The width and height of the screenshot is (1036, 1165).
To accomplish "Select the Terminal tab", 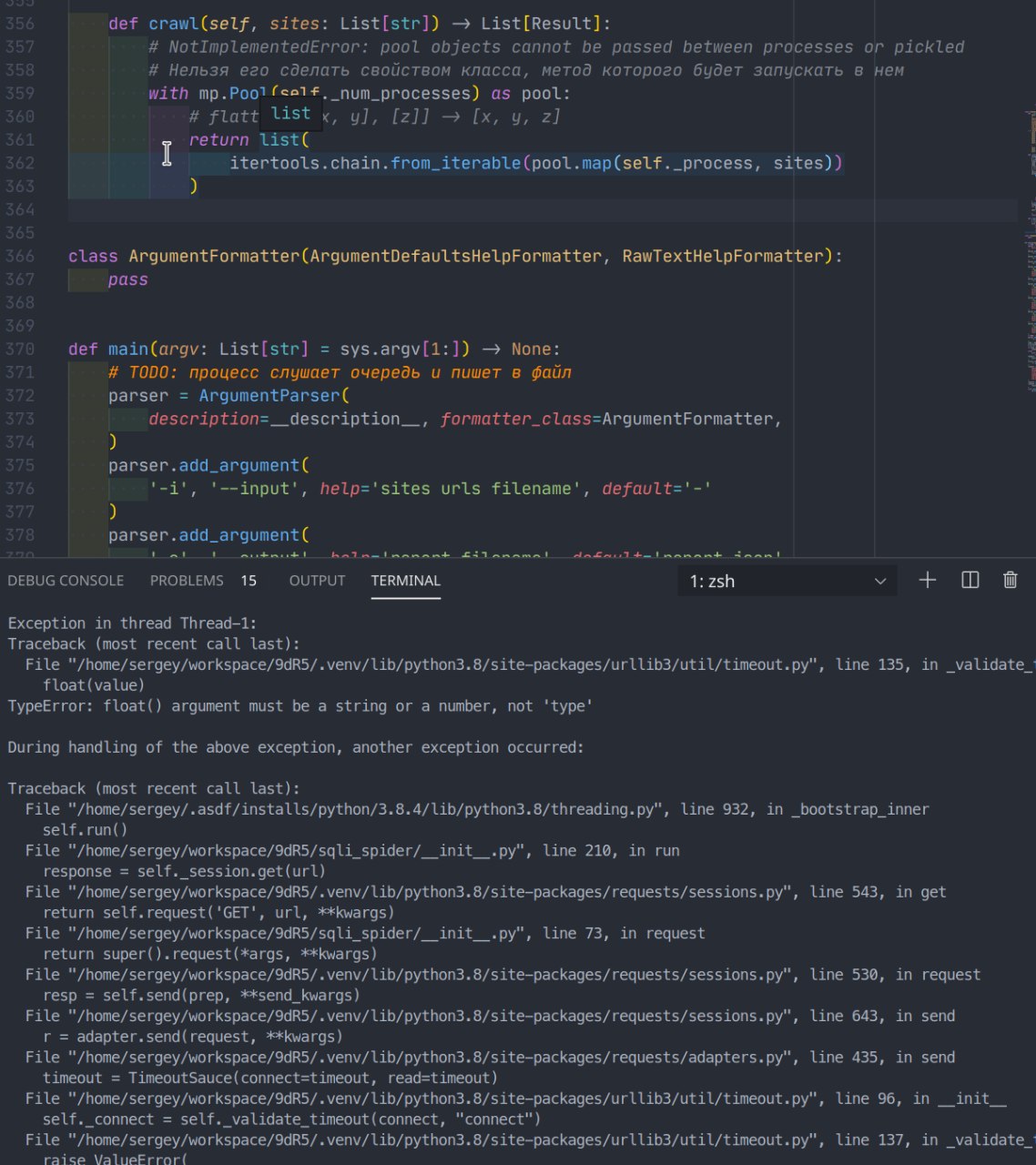I will click(405, 581).
